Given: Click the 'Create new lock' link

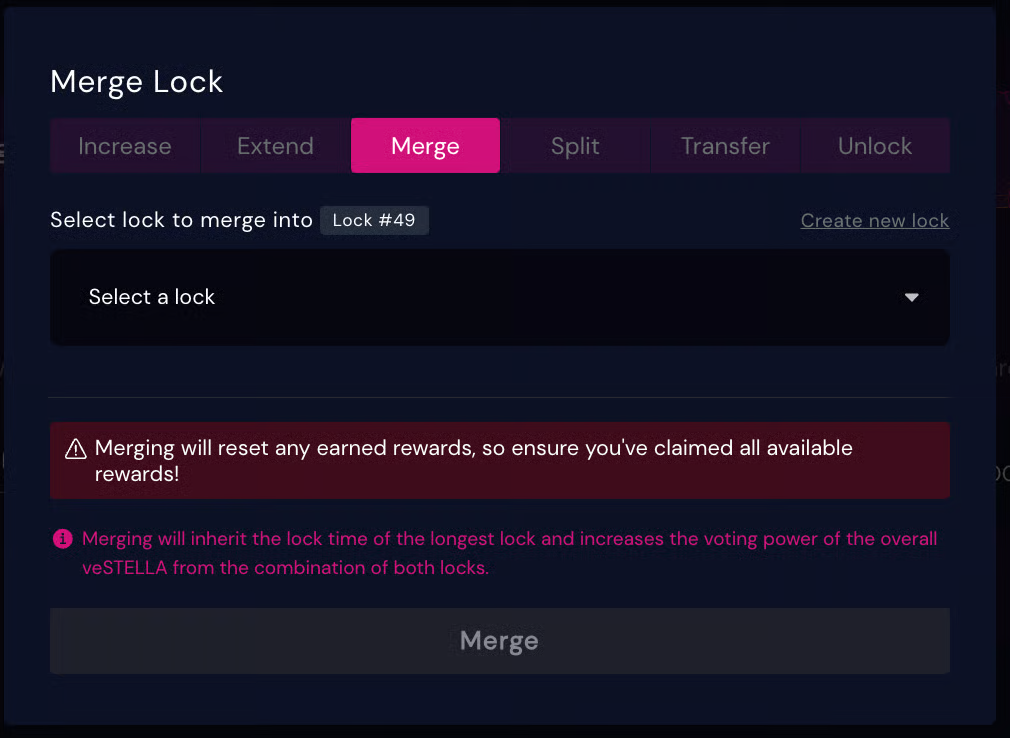Looking at the screenshot, I should click(874, 221).
